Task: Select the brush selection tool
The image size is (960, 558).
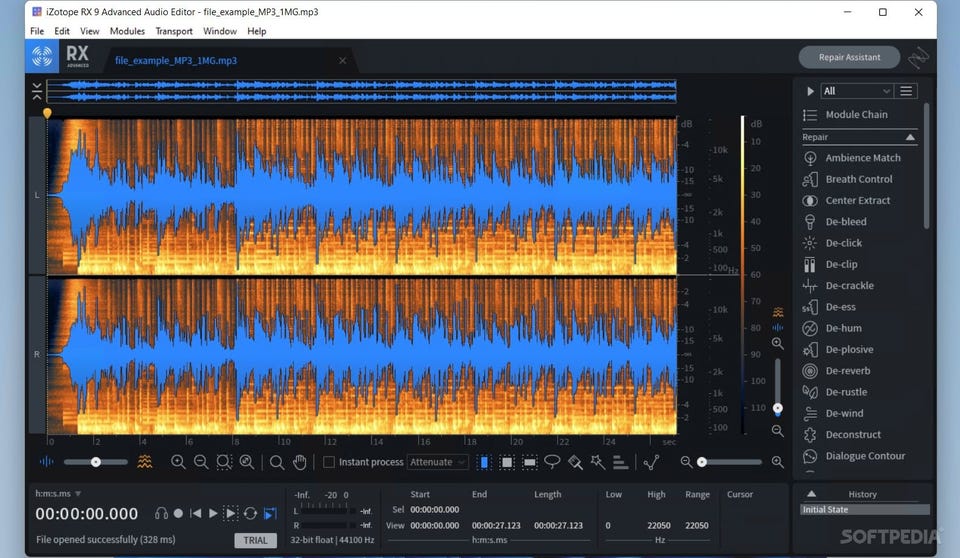Action: (575, 462)
